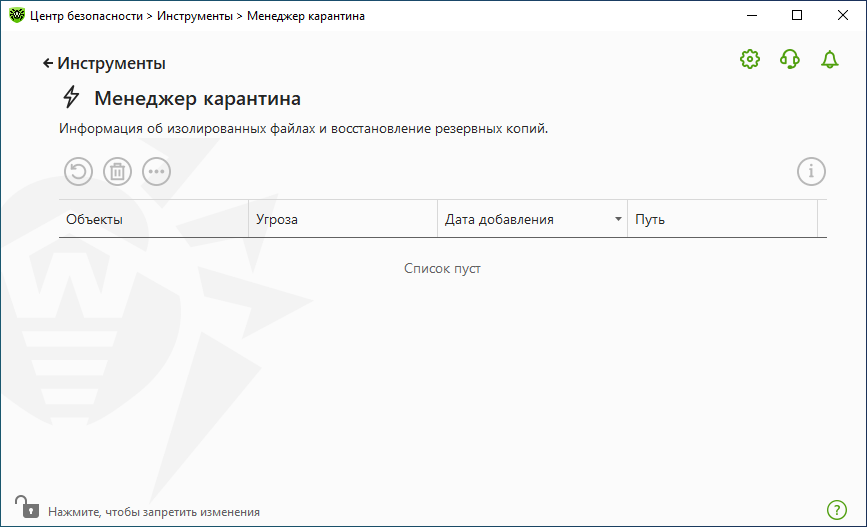This screenshot has height=527, width=867.
Task: Sort by the Объекты column header
Action: [x=154, y=219]
